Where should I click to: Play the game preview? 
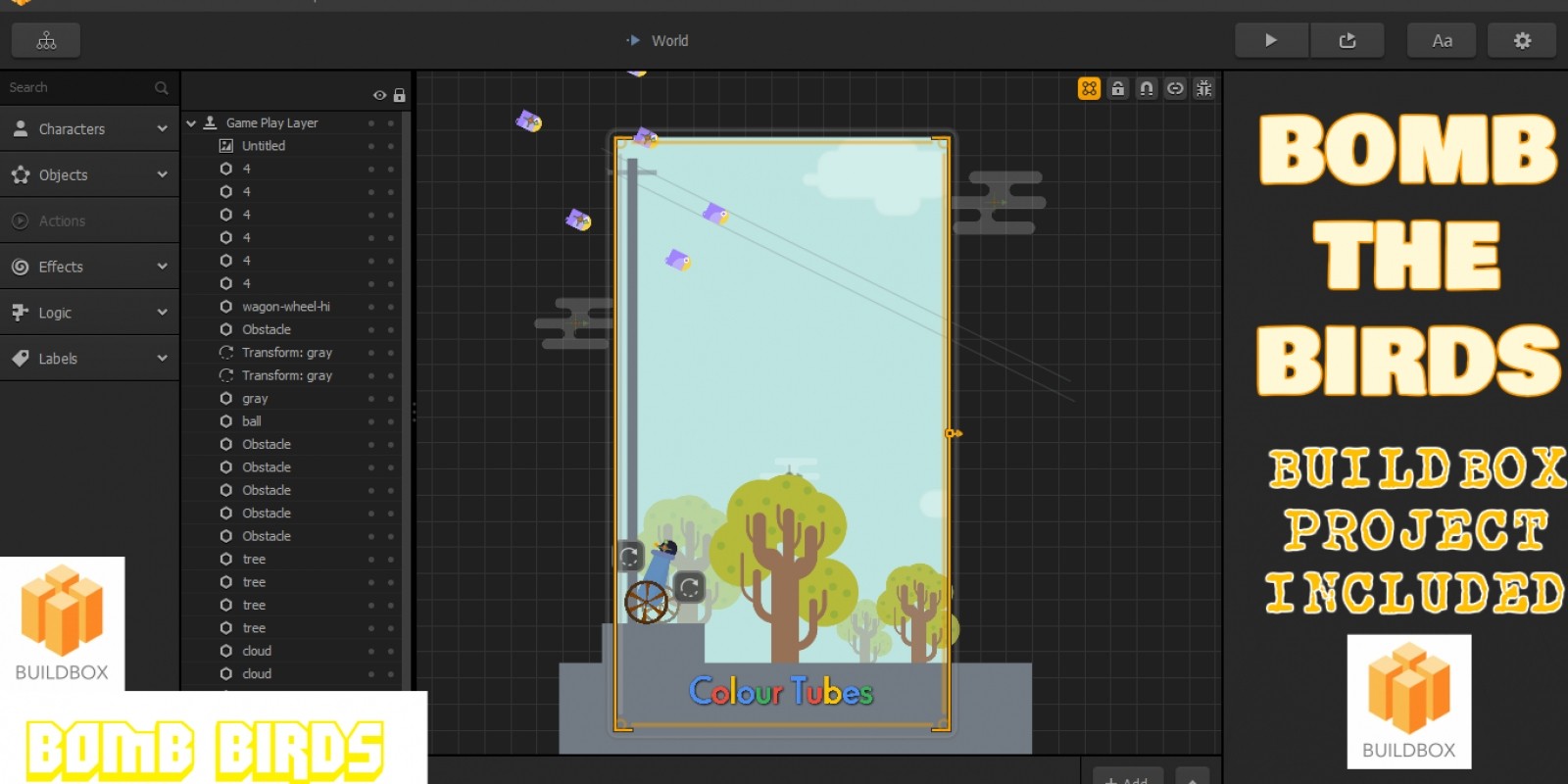[x=1271, y=40]
